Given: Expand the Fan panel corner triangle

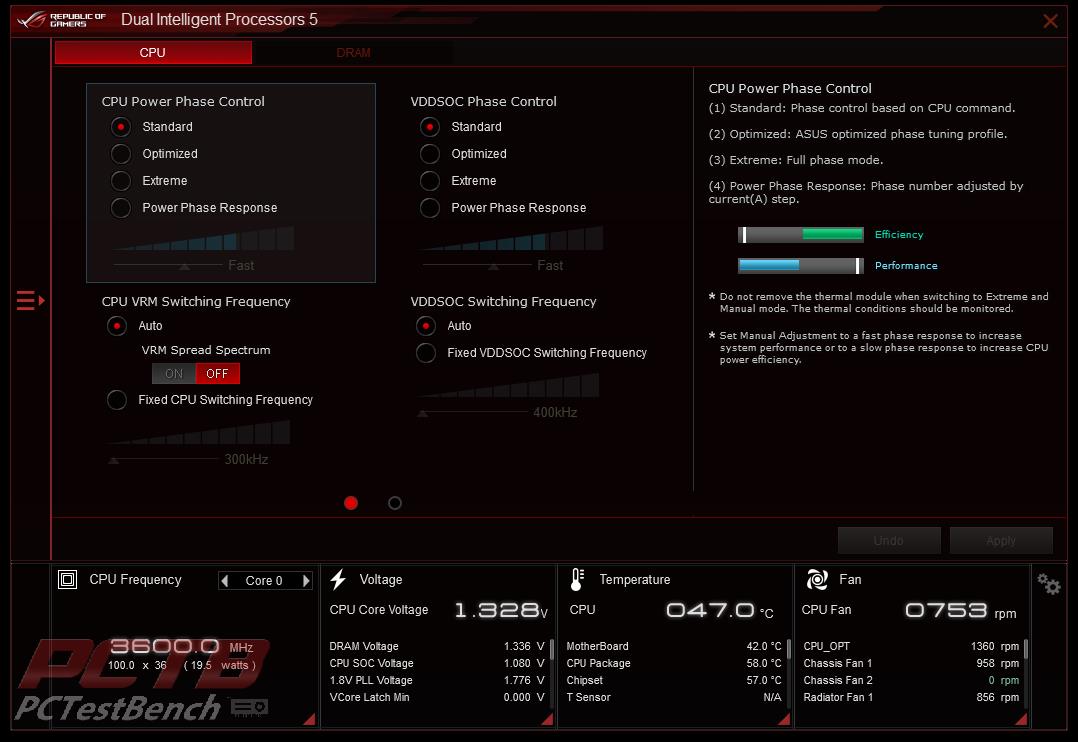Looking at the screenshot, I should [1021, 719].
